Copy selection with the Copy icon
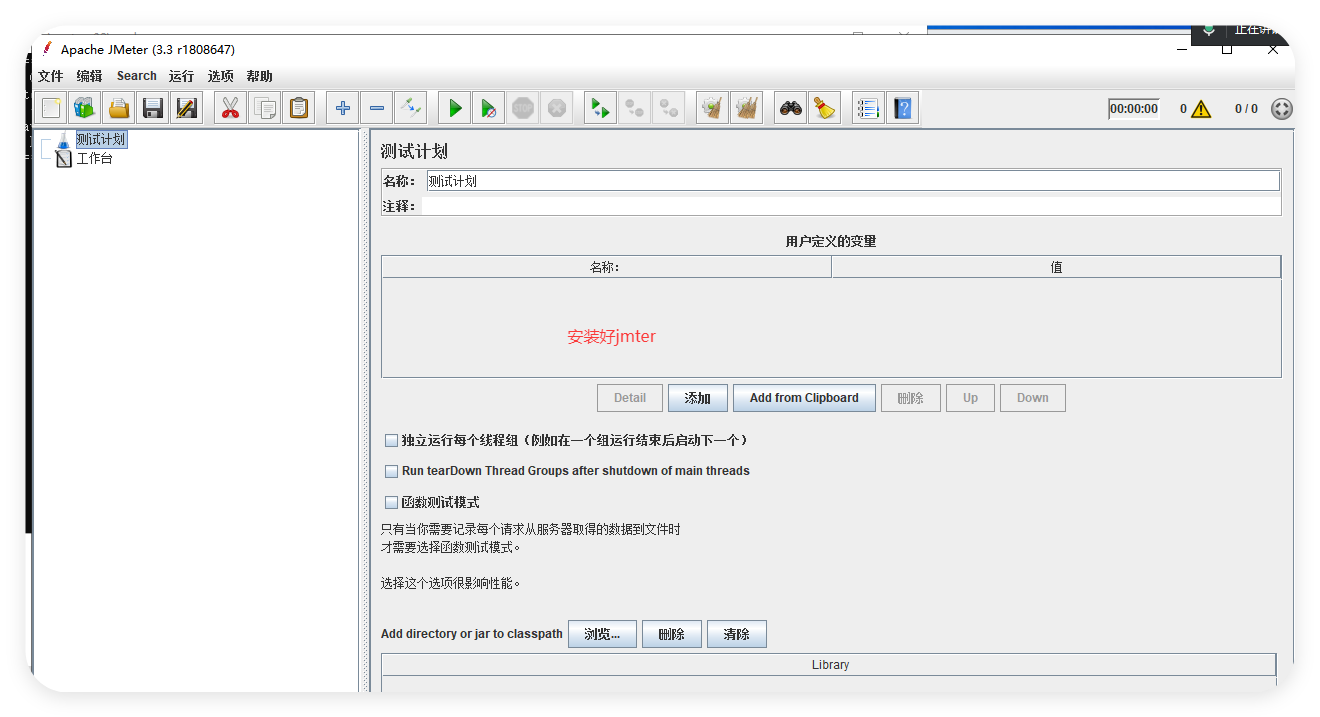Viewport: 1320px width, 717px height. (265, 108)
